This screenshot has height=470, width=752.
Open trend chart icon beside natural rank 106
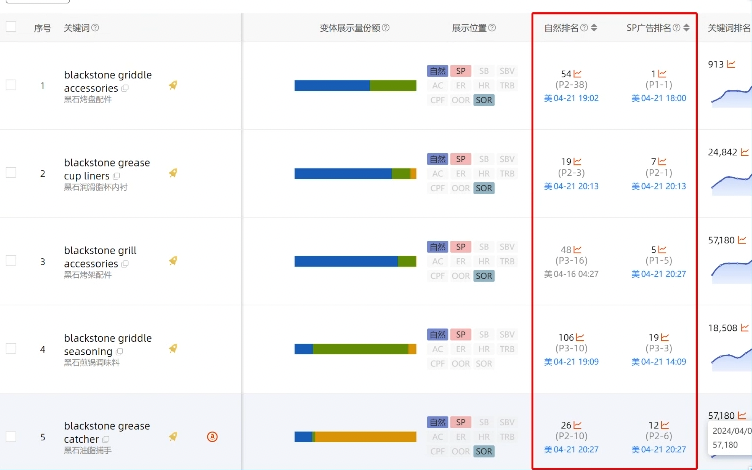580,337
